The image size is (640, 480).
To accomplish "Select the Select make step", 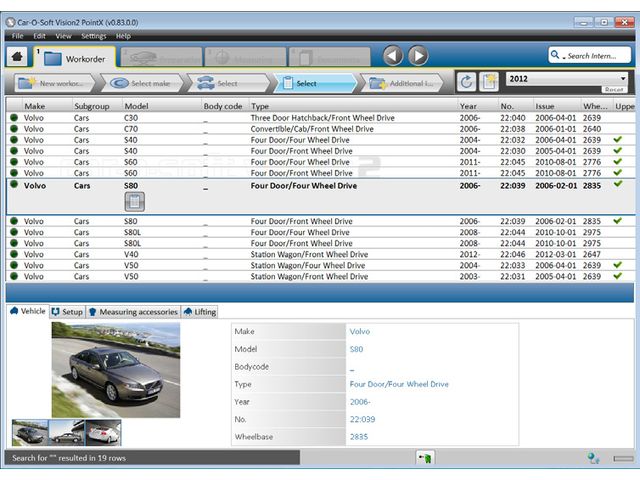I will tap(141, 83).
